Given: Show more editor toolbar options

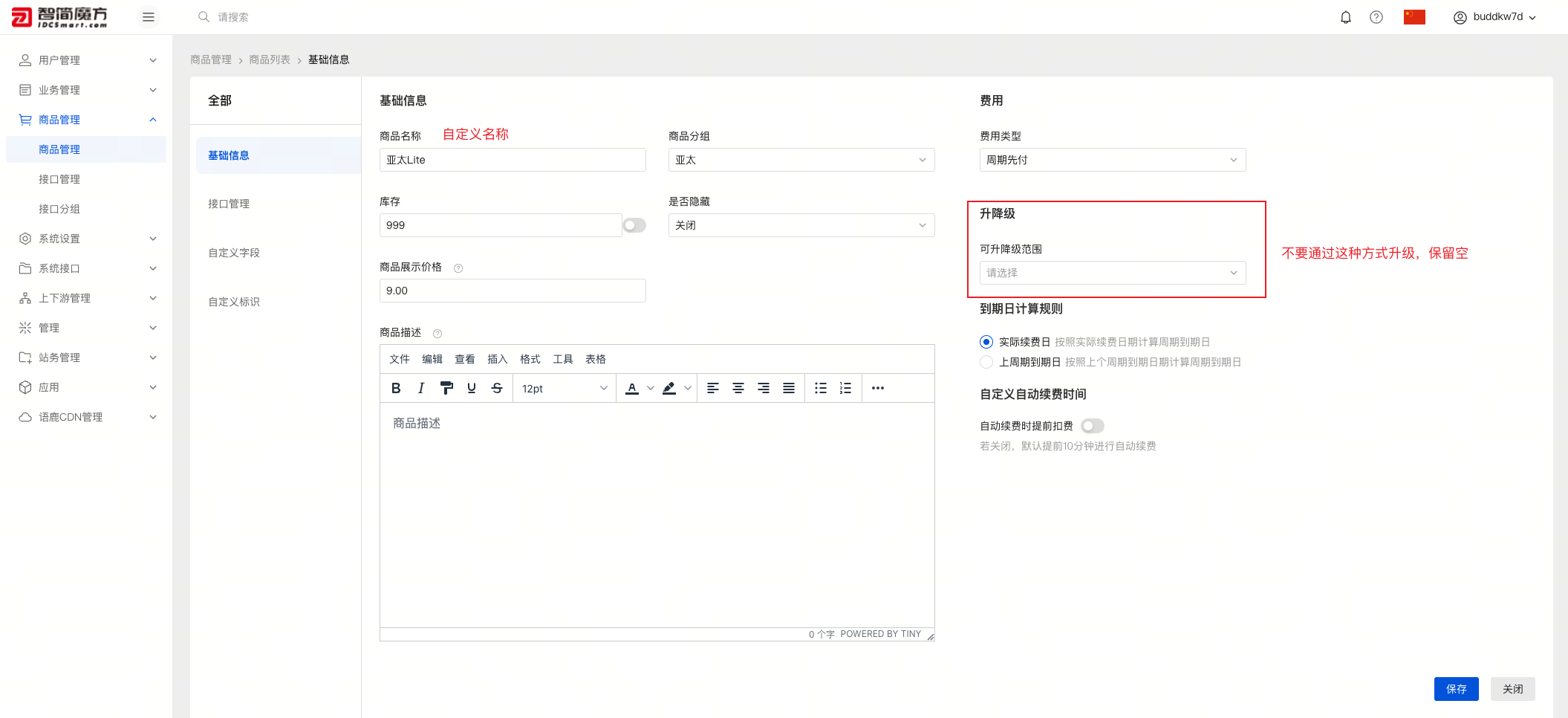Looking at the screenshot, I should (x=877, y=388).
